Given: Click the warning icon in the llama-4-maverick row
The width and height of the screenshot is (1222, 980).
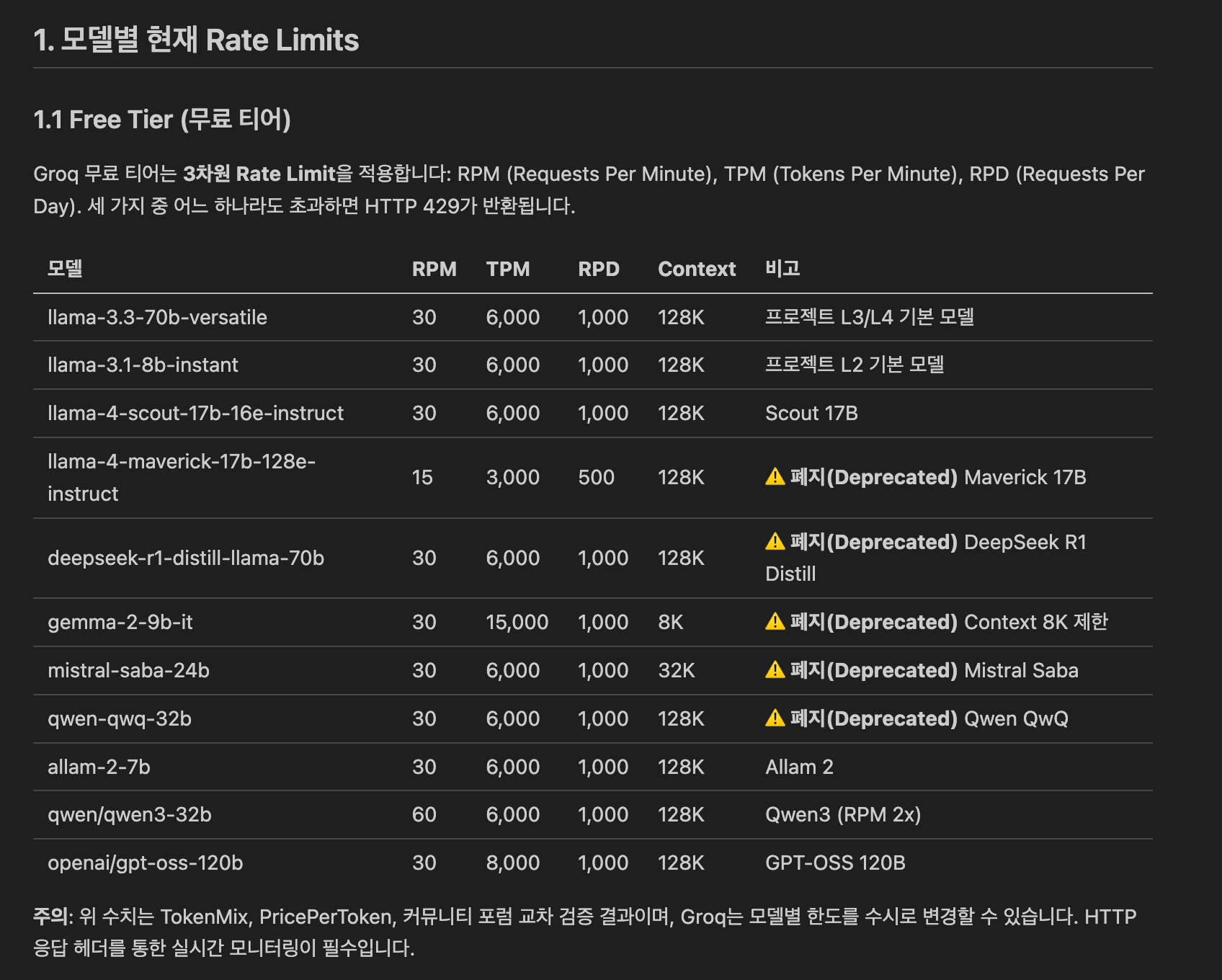Looking at the screenshot, I should pos(775,477).
